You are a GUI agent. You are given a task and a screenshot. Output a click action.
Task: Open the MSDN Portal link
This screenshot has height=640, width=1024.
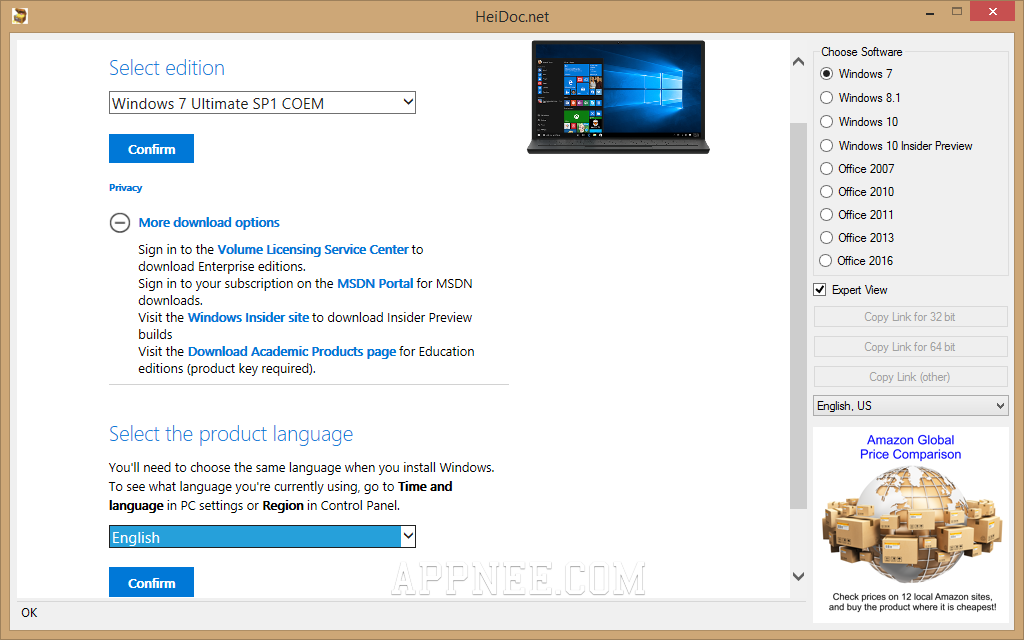coord(375,283)
